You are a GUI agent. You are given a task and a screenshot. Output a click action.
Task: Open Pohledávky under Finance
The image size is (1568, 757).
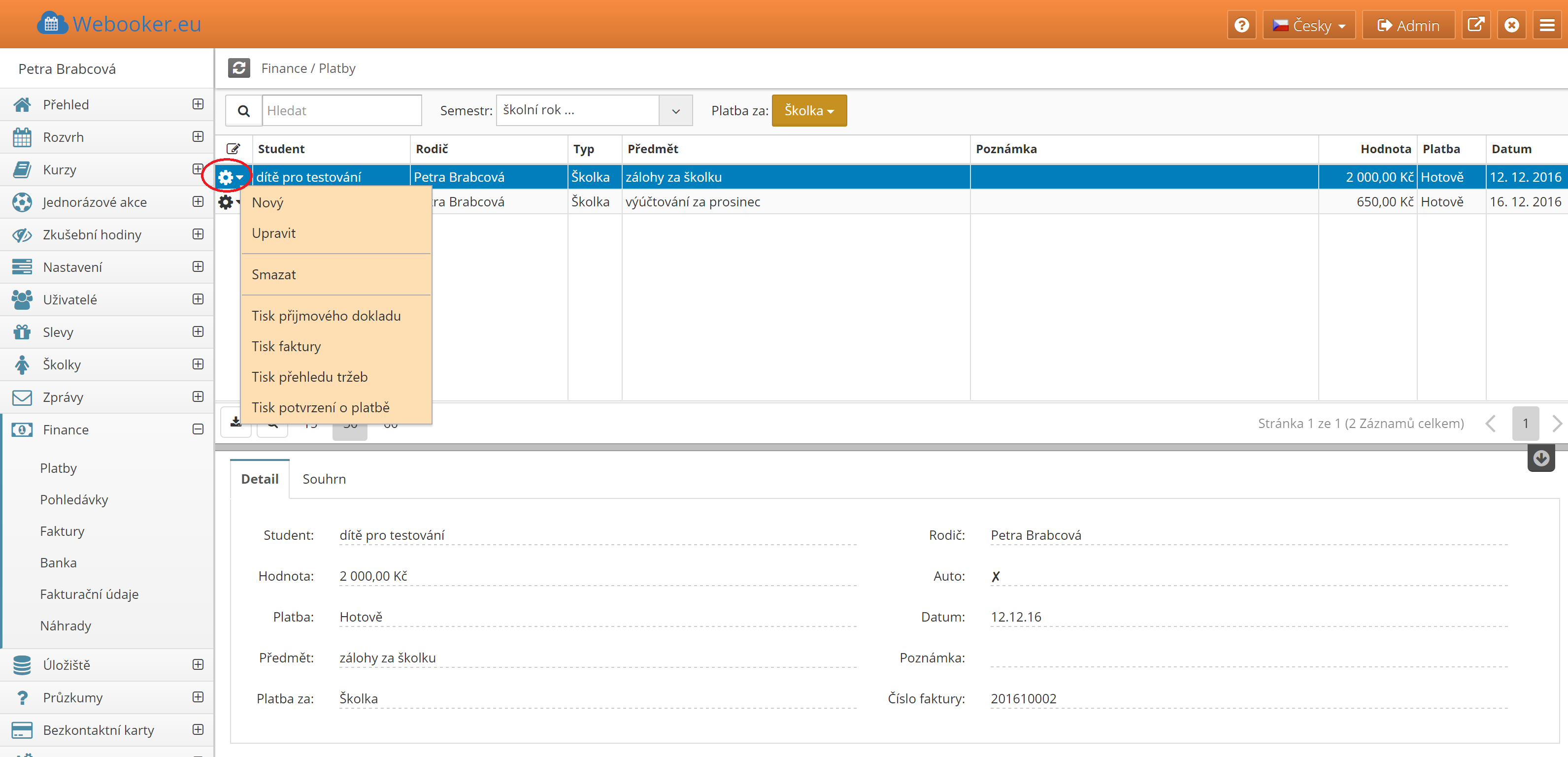(74, 499)
